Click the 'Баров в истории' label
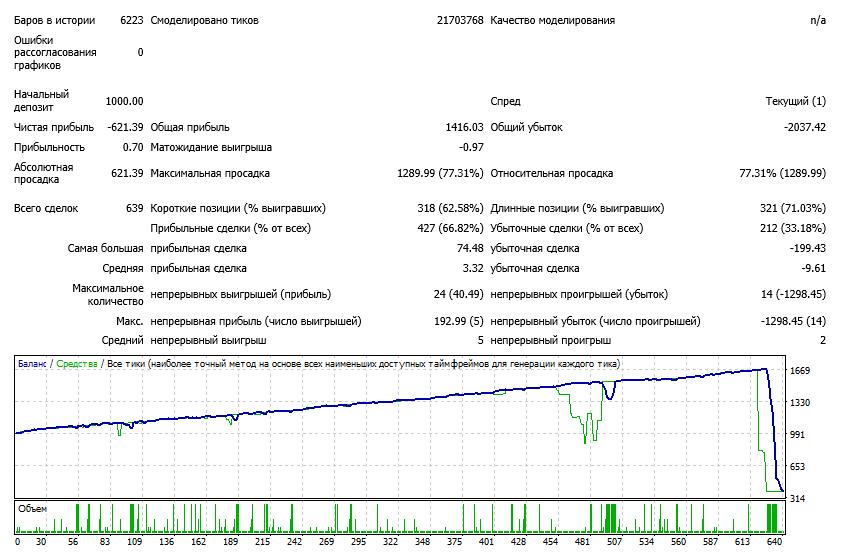This screenshot has height=553, width=841. click(54, 20)
